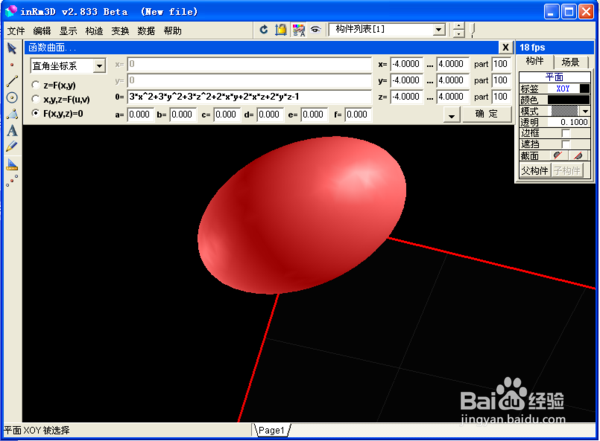Click the y minimum -4.0000 field
Viewport: 600px width, 441px height.
[406, 80]
